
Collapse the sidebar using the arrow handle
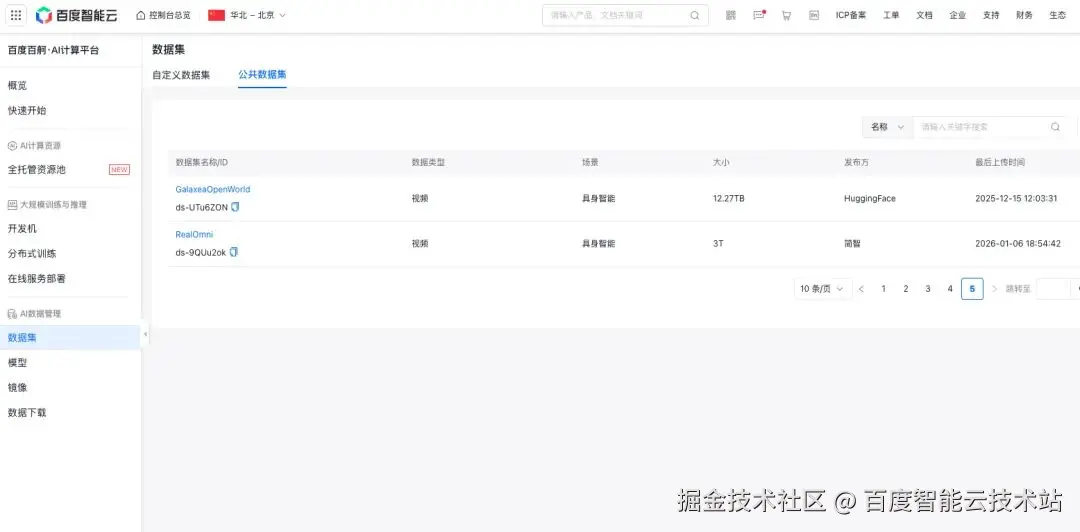145,334
